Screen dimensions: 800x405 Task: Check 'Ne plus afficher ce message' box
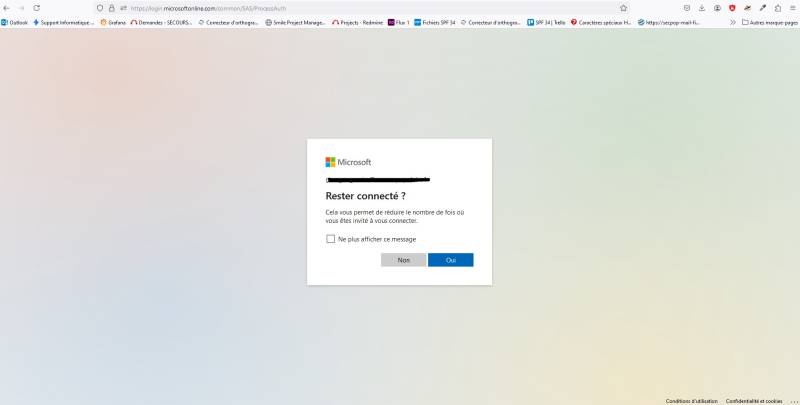pos(331,239)
